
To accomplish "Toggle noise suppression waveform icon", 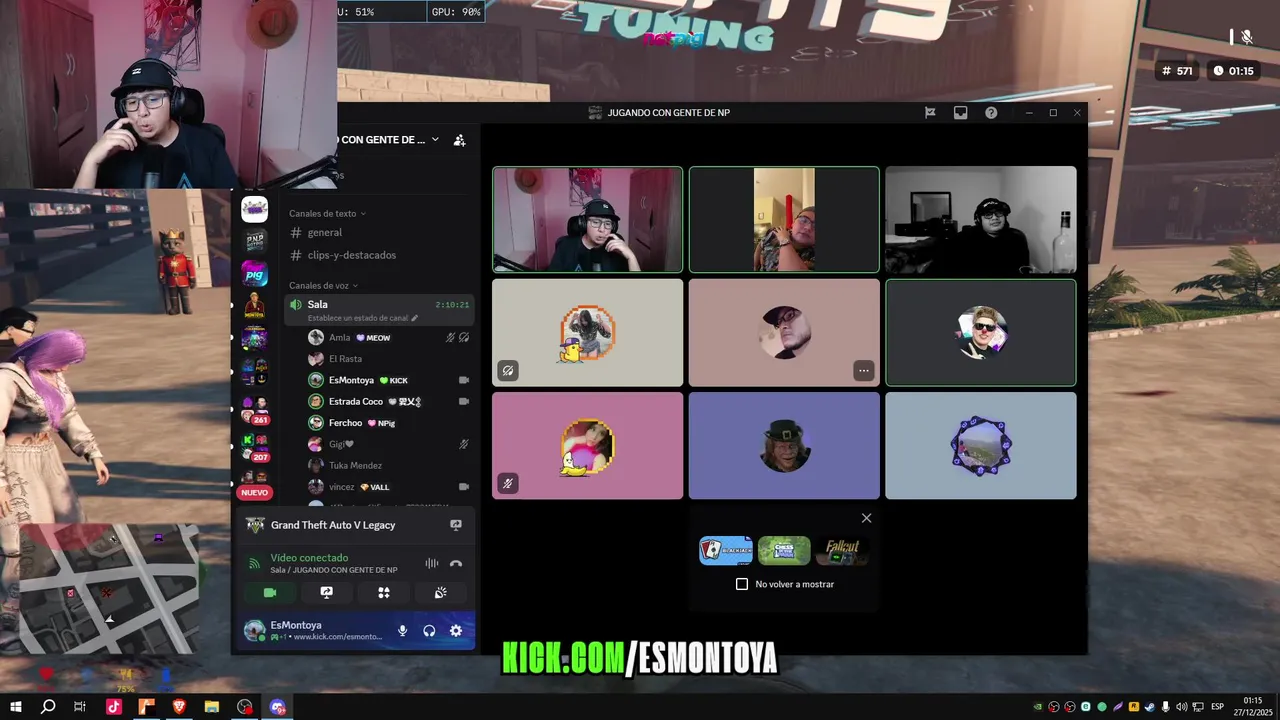I will click(x=432, y=563).
